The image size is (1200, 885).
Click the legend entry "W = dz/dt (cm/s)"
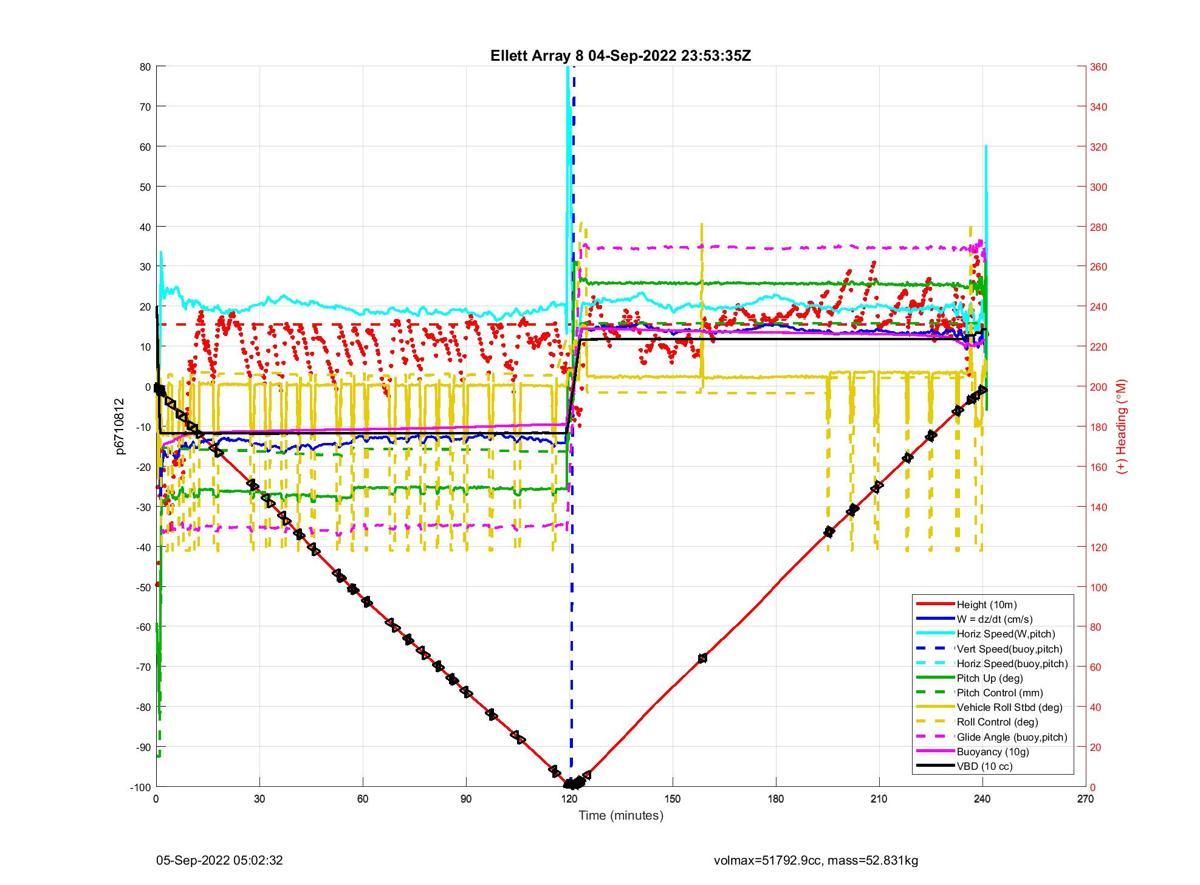pos(997,619)
